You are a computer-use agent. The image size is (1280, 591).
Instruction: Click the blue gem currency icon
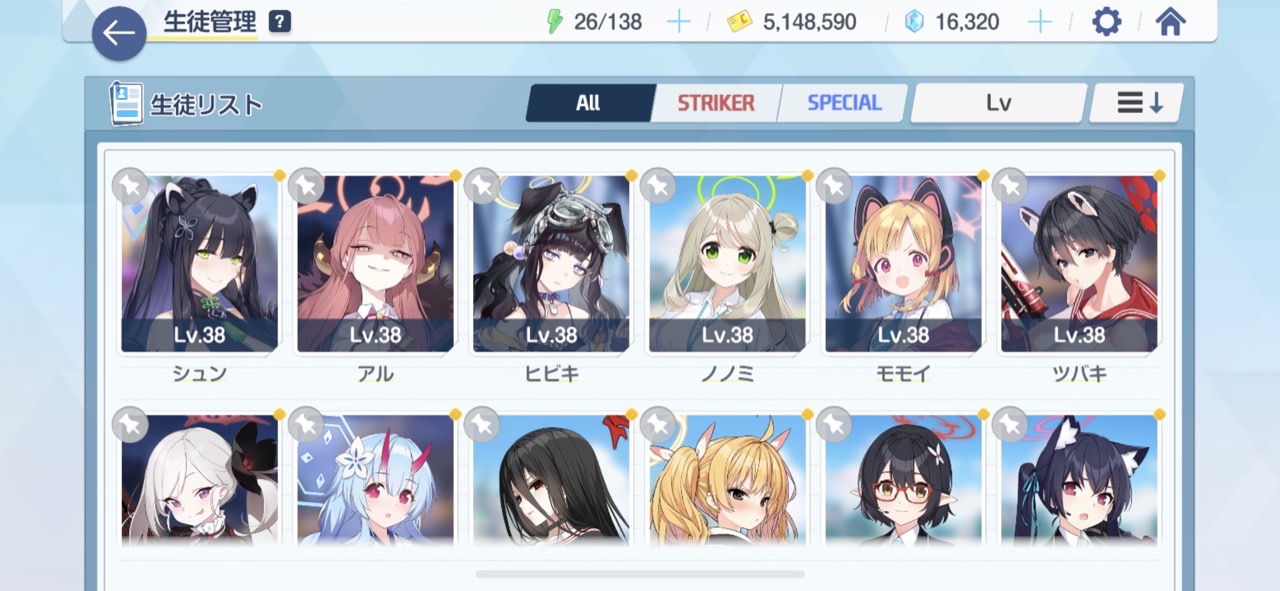point(914,22)
